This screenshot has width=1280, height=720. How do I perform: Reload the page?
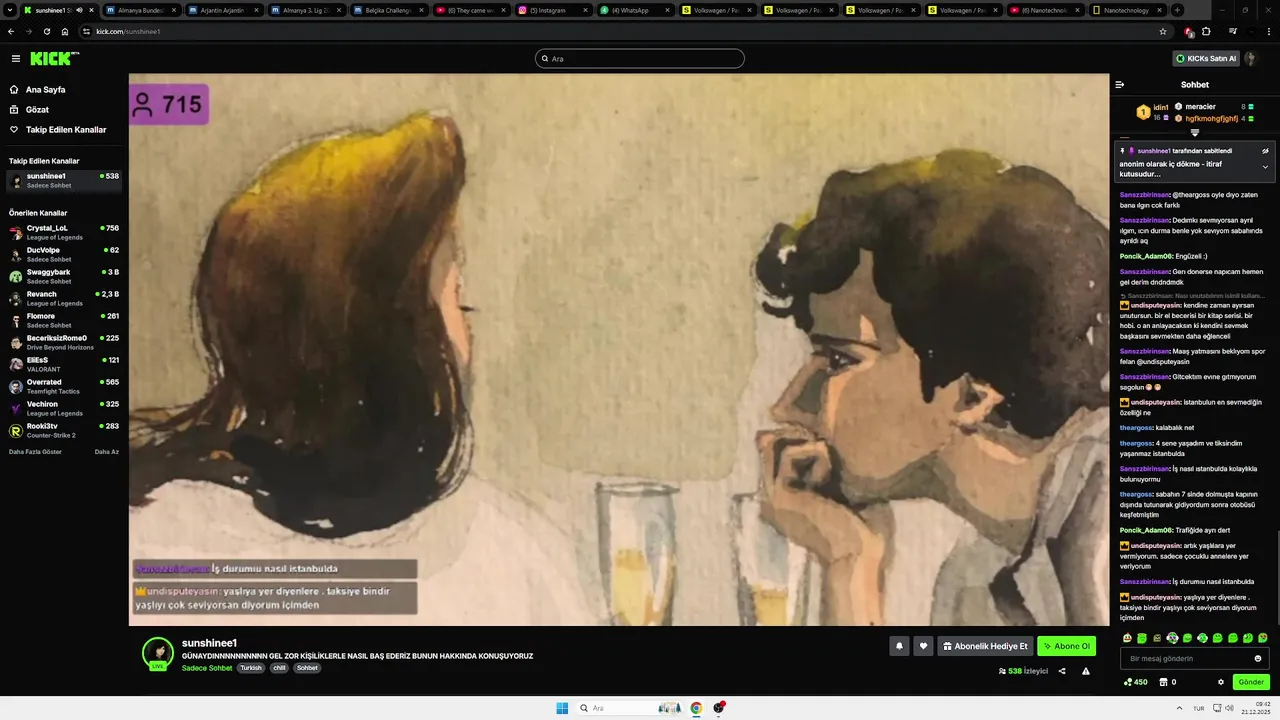(x=46, y=31)
